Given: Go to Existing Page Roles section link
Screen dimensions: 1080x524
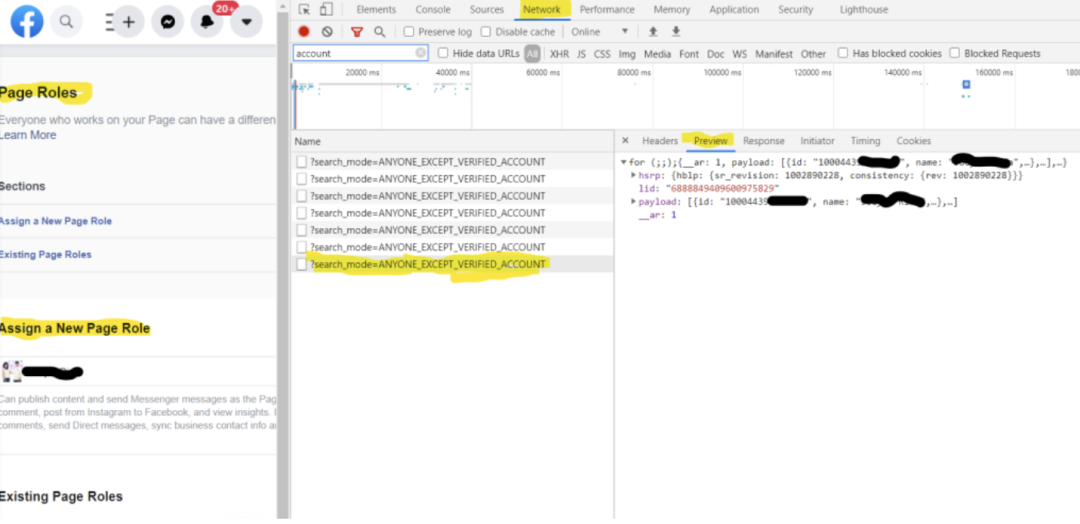Looking at the screenshot, I should 45,255.
